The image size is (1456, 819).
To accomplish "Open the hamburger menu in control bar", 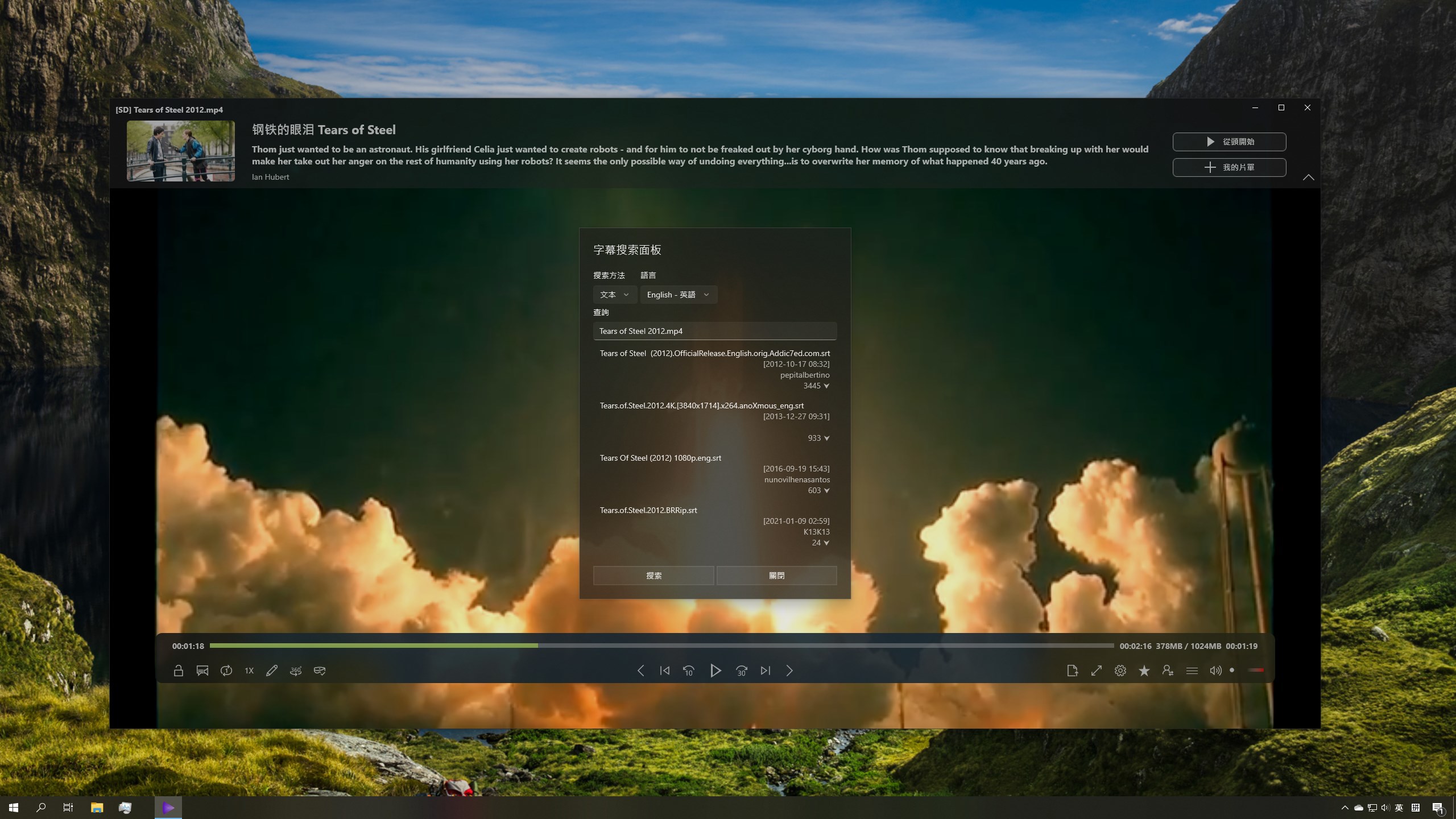I will coord(1191,671).
